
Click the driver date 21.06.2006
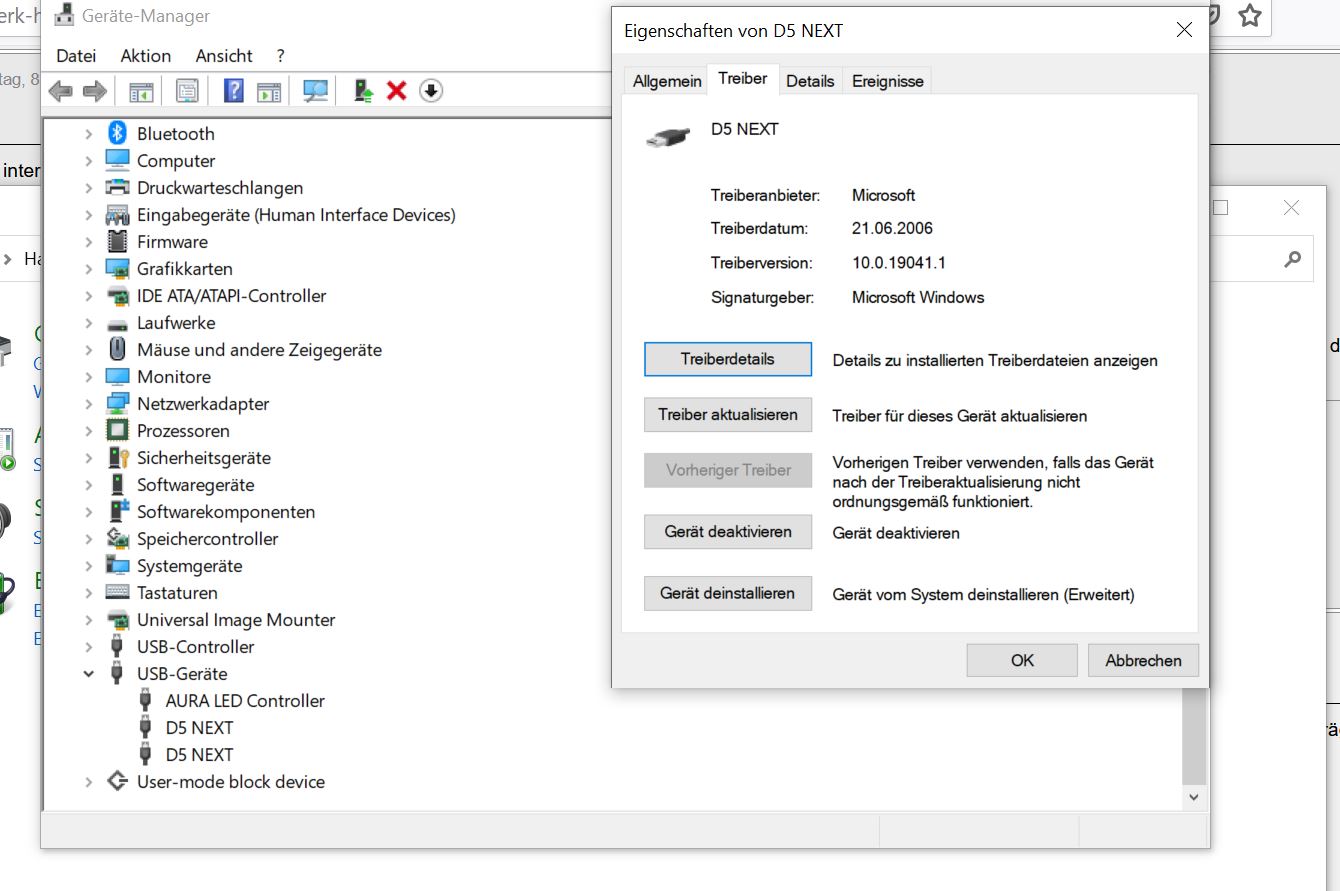pos(892,228)
